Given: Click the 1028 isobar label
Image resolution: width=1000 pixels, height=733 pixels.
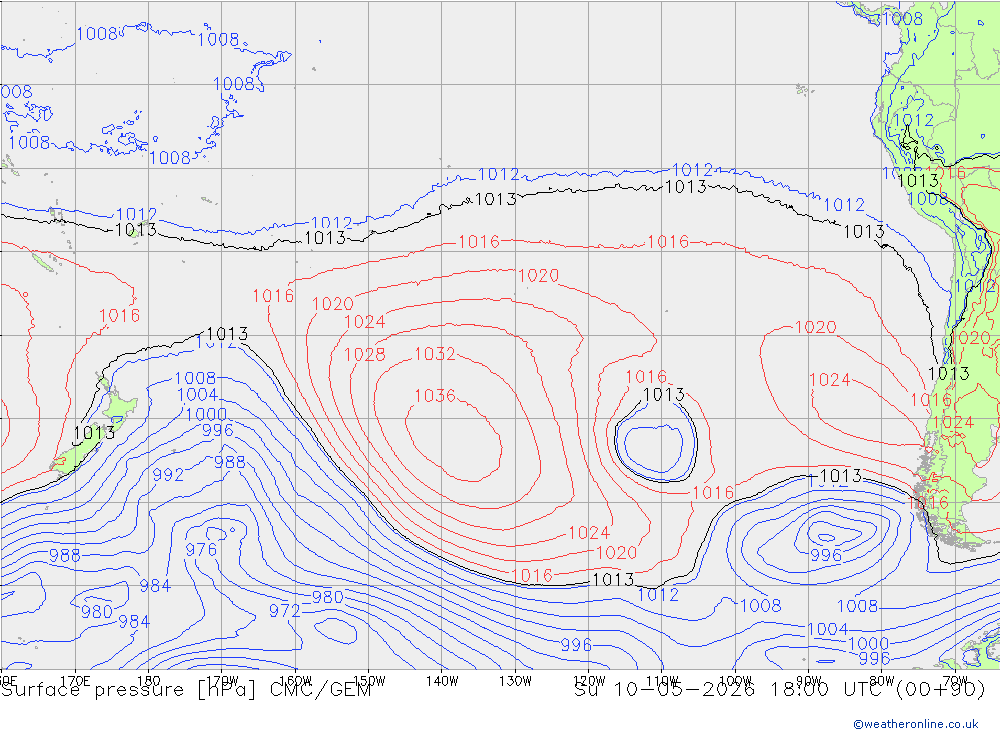Looking at the screenshot, I should pos(365,354).
